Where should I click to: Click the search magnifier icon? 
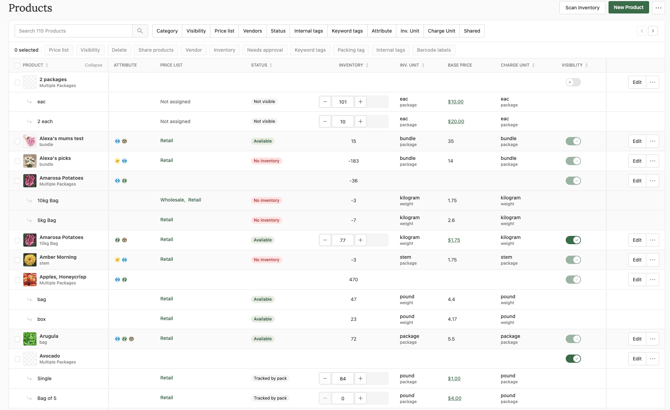tap(140, 31)
